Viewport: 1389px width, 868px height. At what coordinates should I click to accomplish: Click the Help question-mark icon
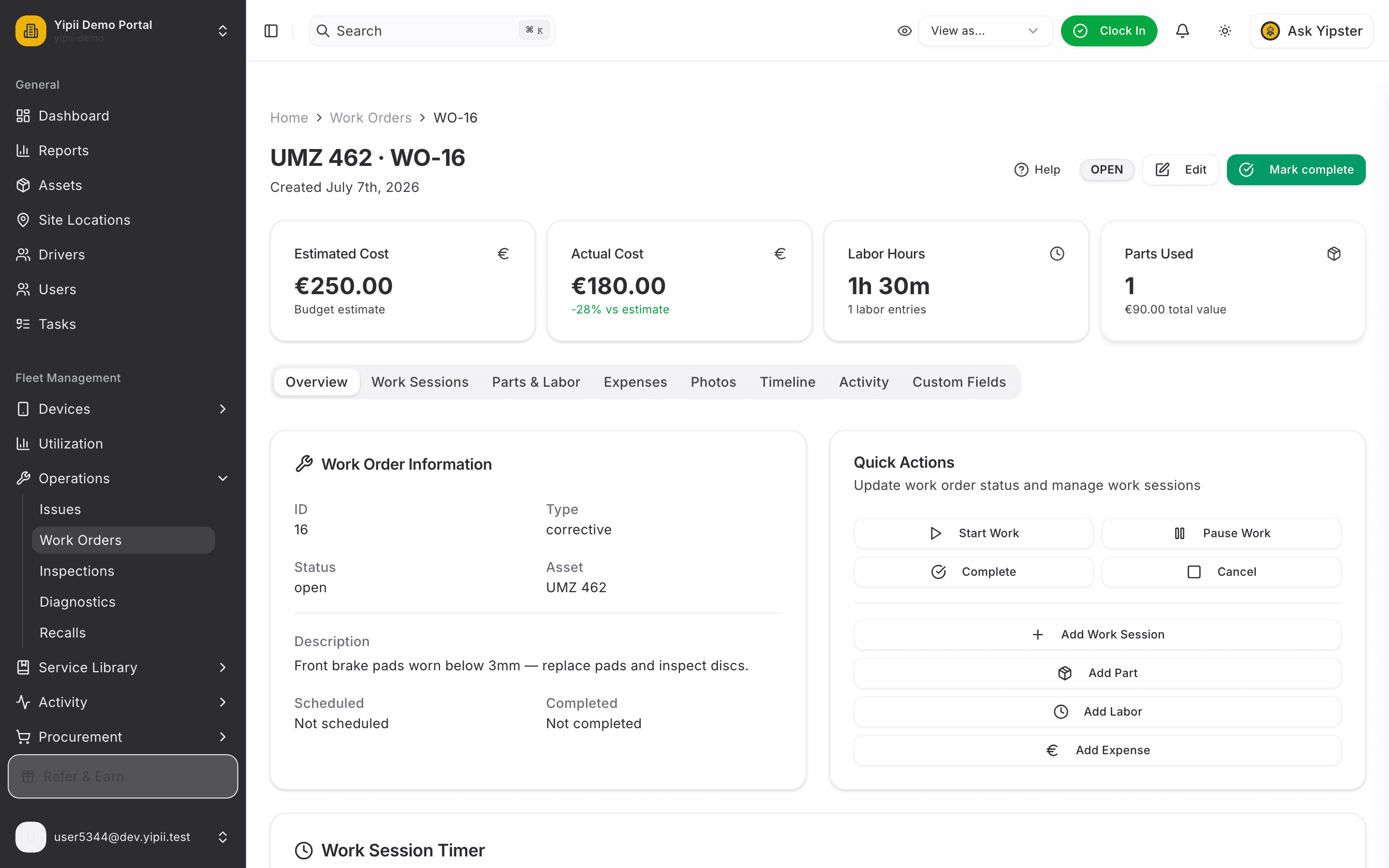coord(1021,170)
